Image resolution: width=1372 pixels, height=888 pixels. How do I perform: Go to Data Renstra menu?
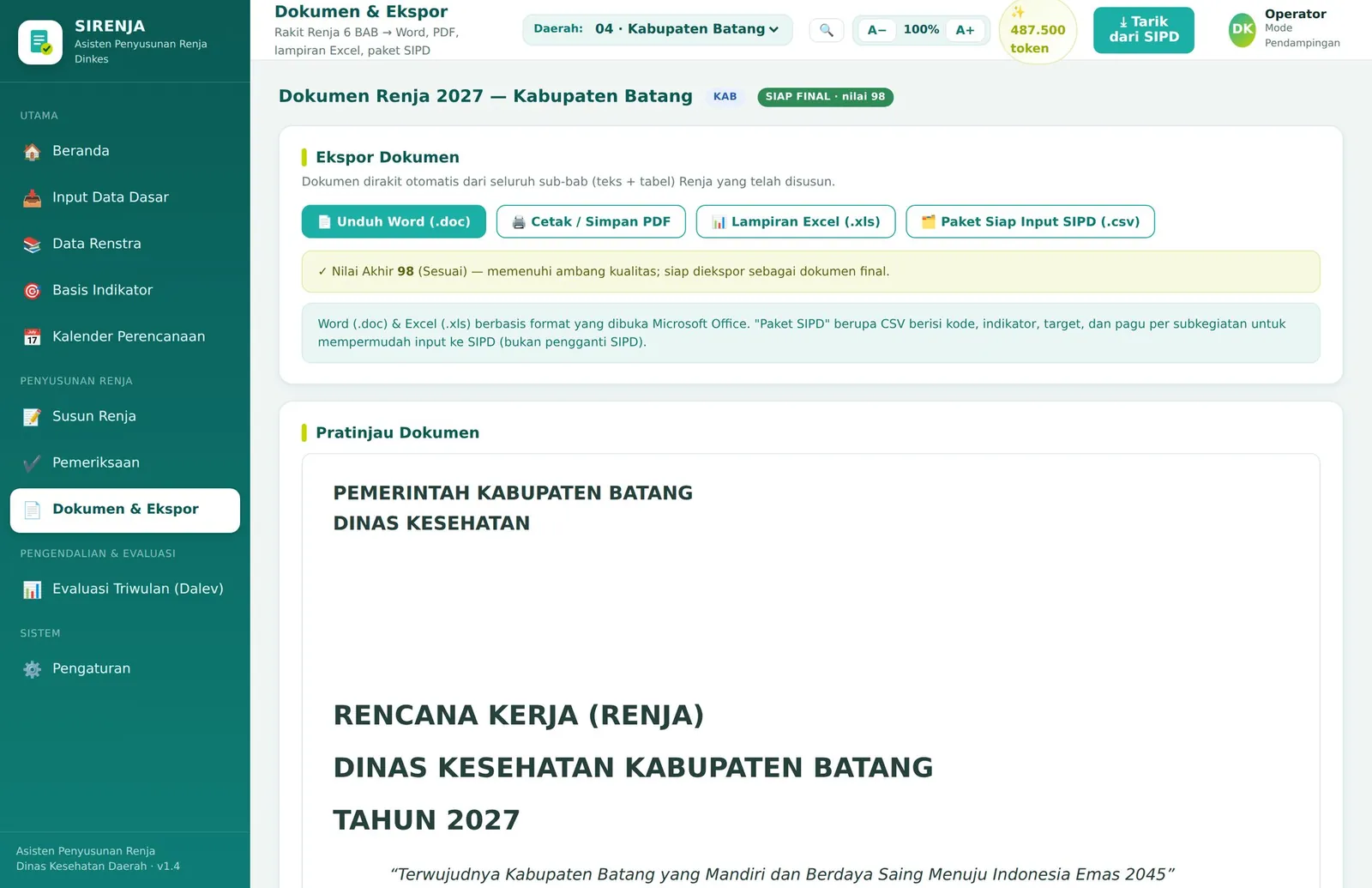[x=125, y=244]
